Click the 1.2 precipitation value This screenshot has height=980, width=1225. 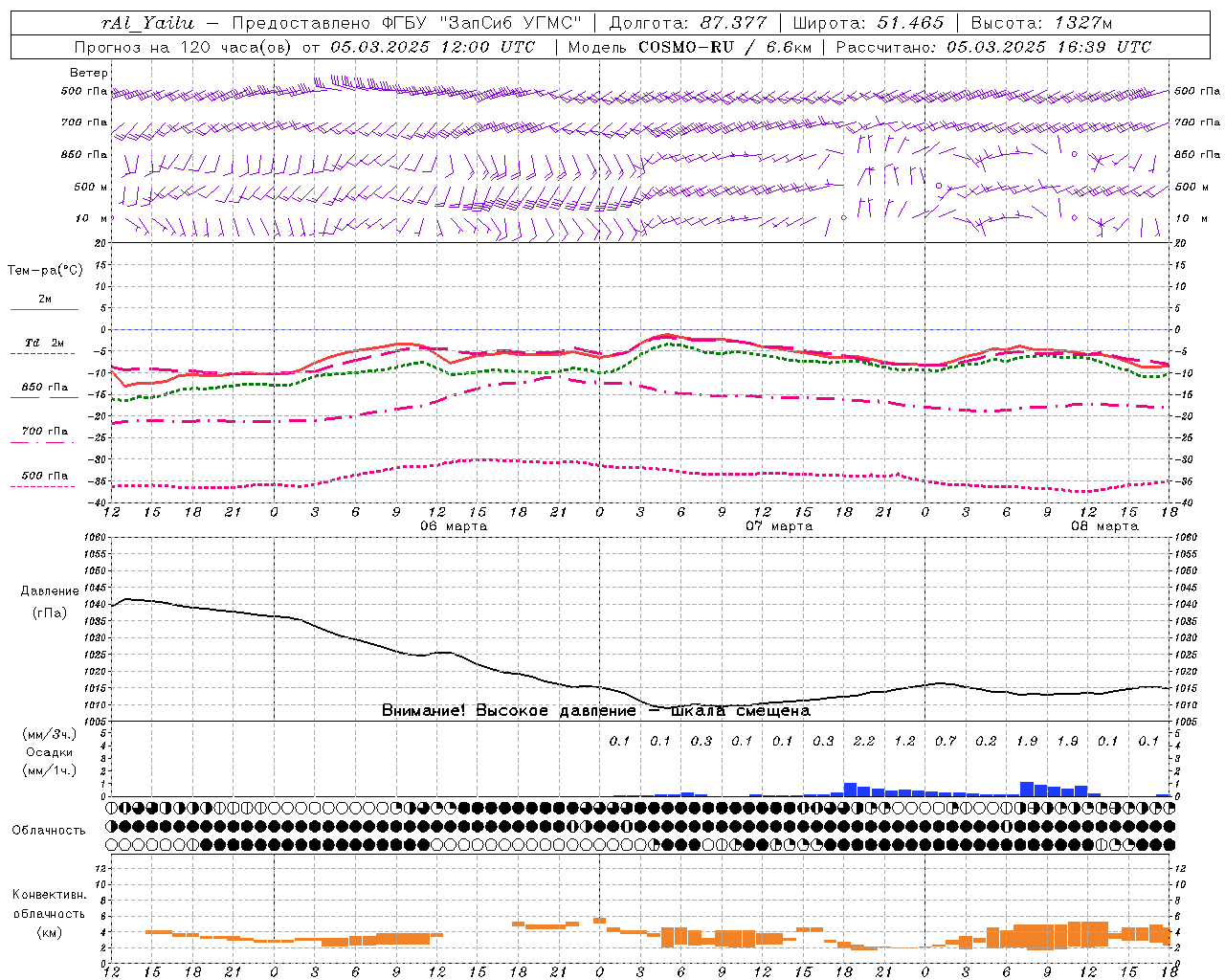tap(904, 741)
